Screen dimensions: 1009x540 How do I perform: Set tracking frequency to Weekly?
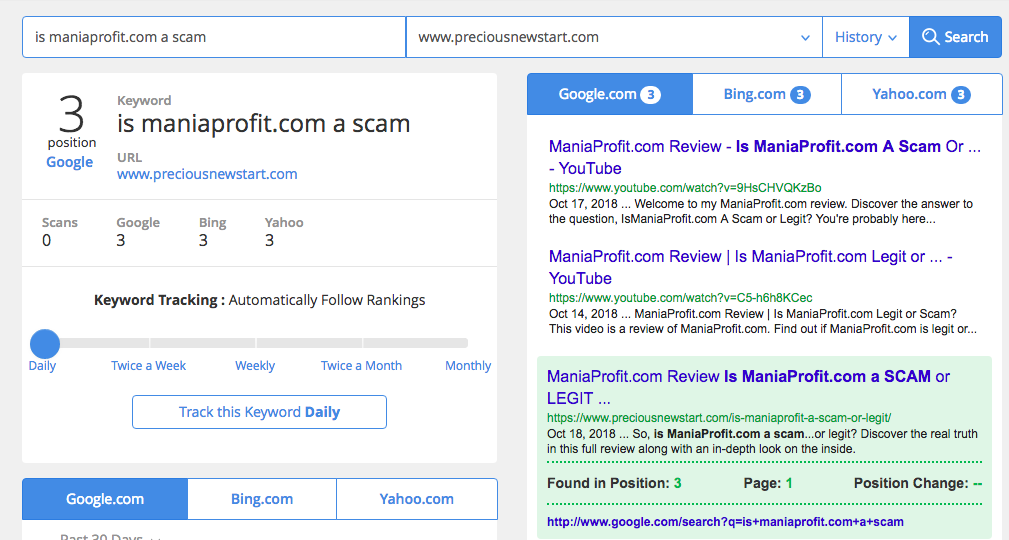255,366
